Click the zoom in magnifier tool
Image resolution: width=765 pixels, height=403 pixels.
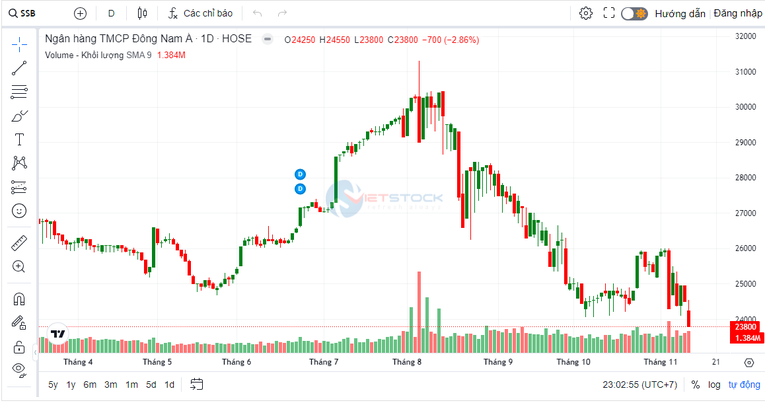tap(18, 267)
